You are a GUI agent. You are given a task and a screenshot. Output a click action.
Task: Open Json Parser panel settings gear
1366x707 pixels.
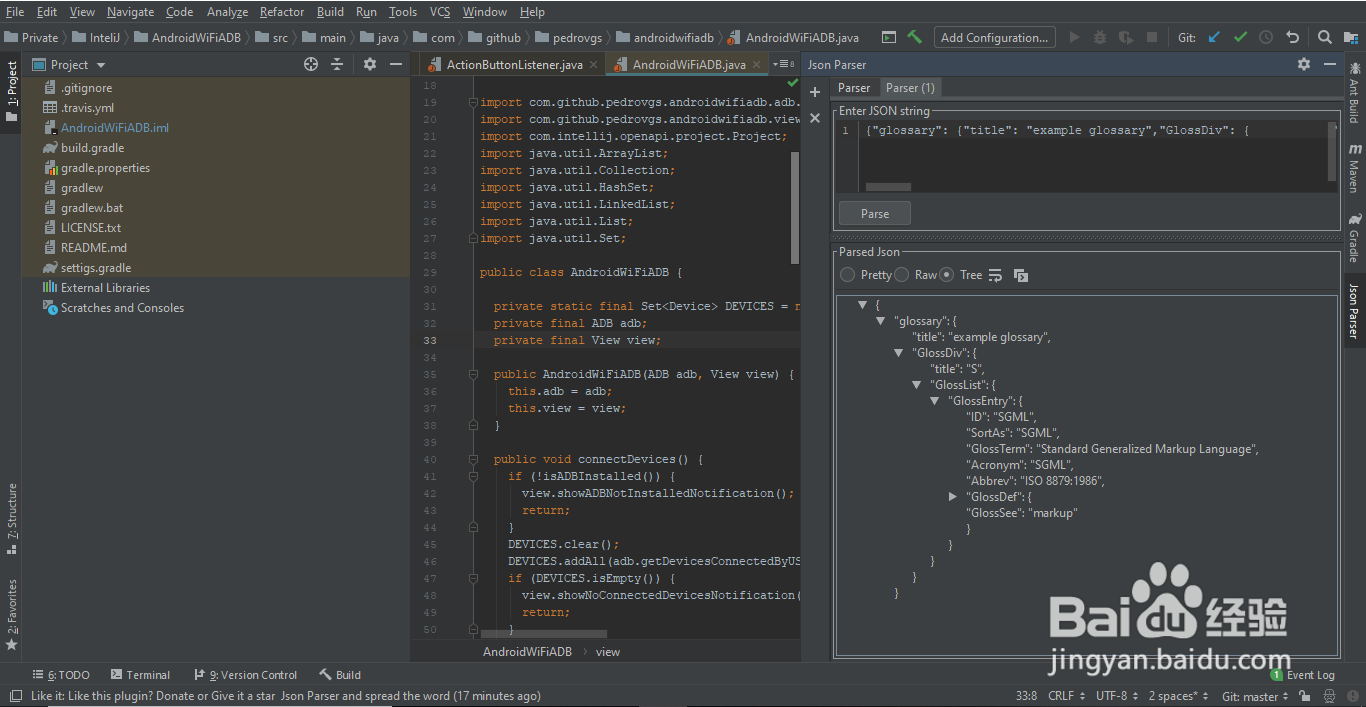coord(1304,64)
